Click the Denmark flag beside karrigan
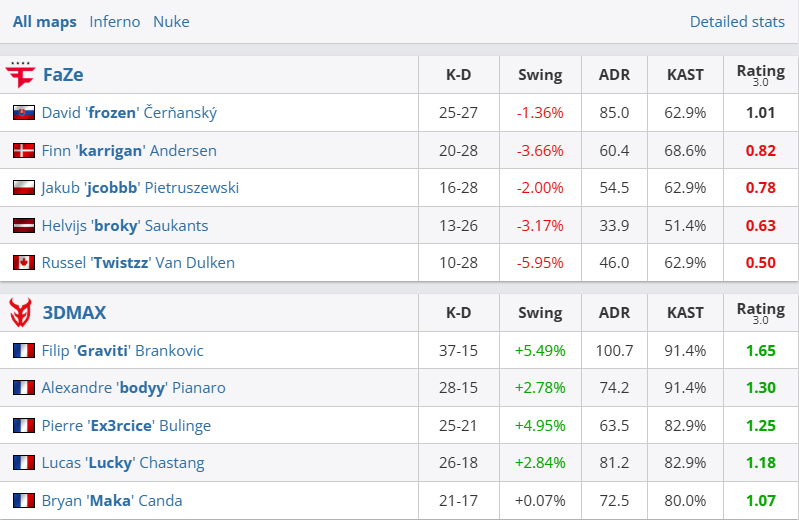 click(24, 151)
